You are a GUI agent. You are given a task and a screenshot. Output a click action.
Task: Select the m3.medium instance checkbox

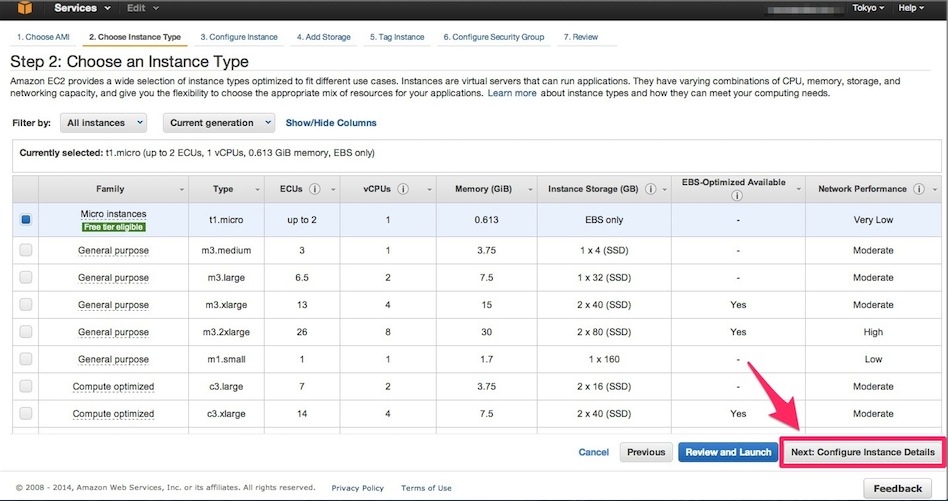click(26, 250)
